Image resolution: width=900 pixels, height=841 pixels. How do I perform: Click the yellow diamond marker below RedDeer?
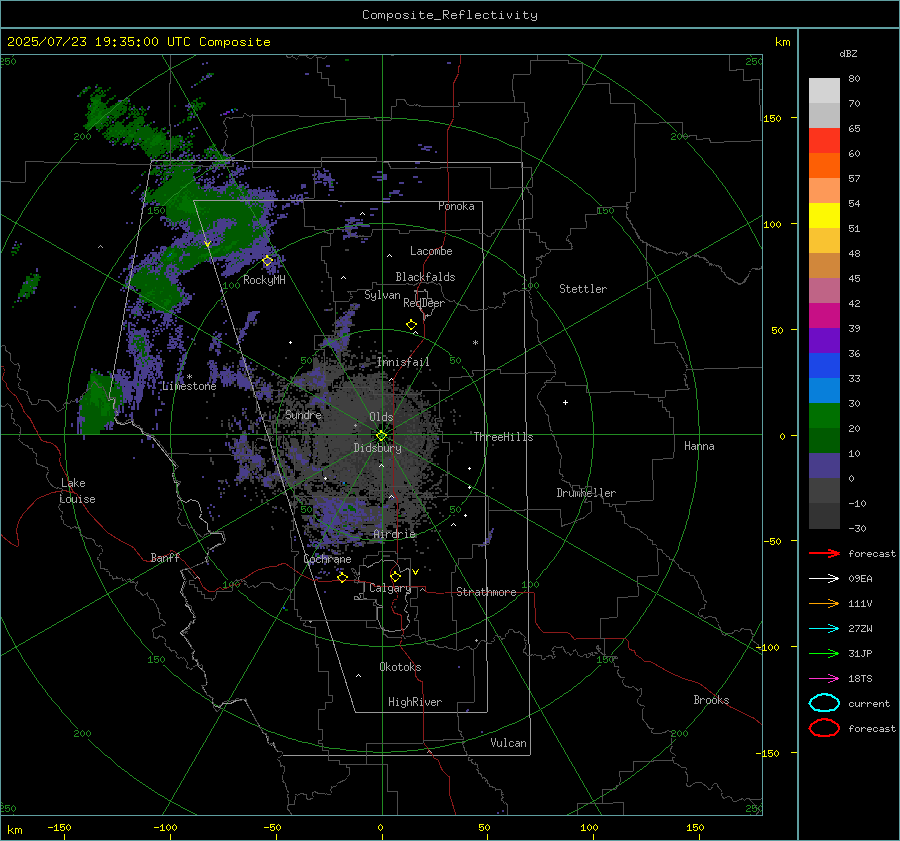click(x=411, y=325)
